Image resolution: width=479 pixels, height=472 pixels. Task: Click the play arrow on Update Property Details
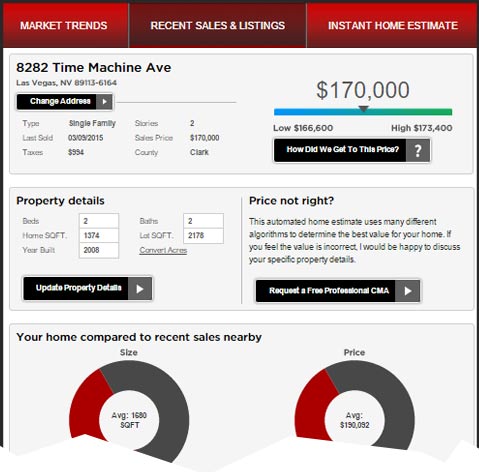[x=140, y=289]
